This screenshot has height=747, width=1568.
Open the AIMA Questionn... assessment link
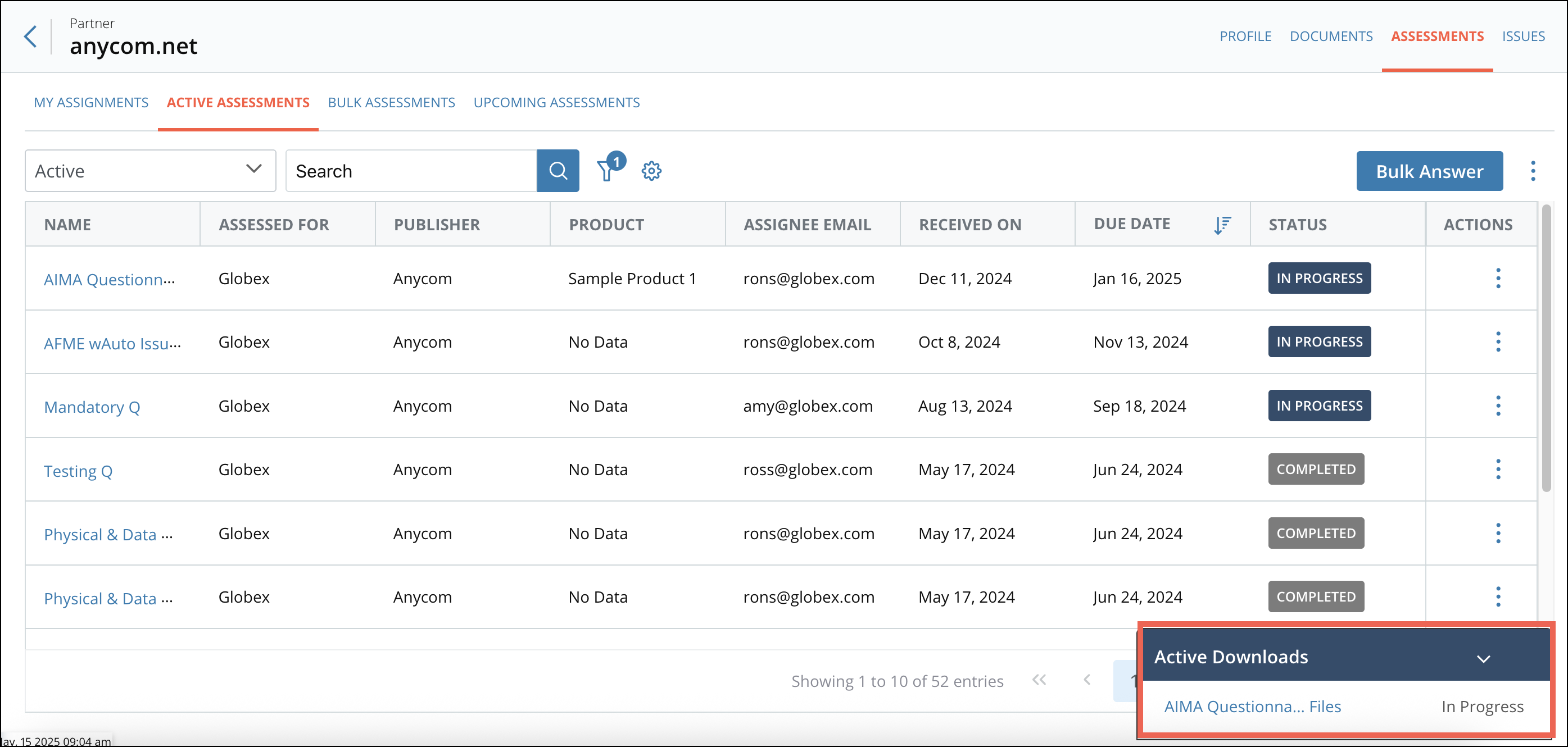110,279
